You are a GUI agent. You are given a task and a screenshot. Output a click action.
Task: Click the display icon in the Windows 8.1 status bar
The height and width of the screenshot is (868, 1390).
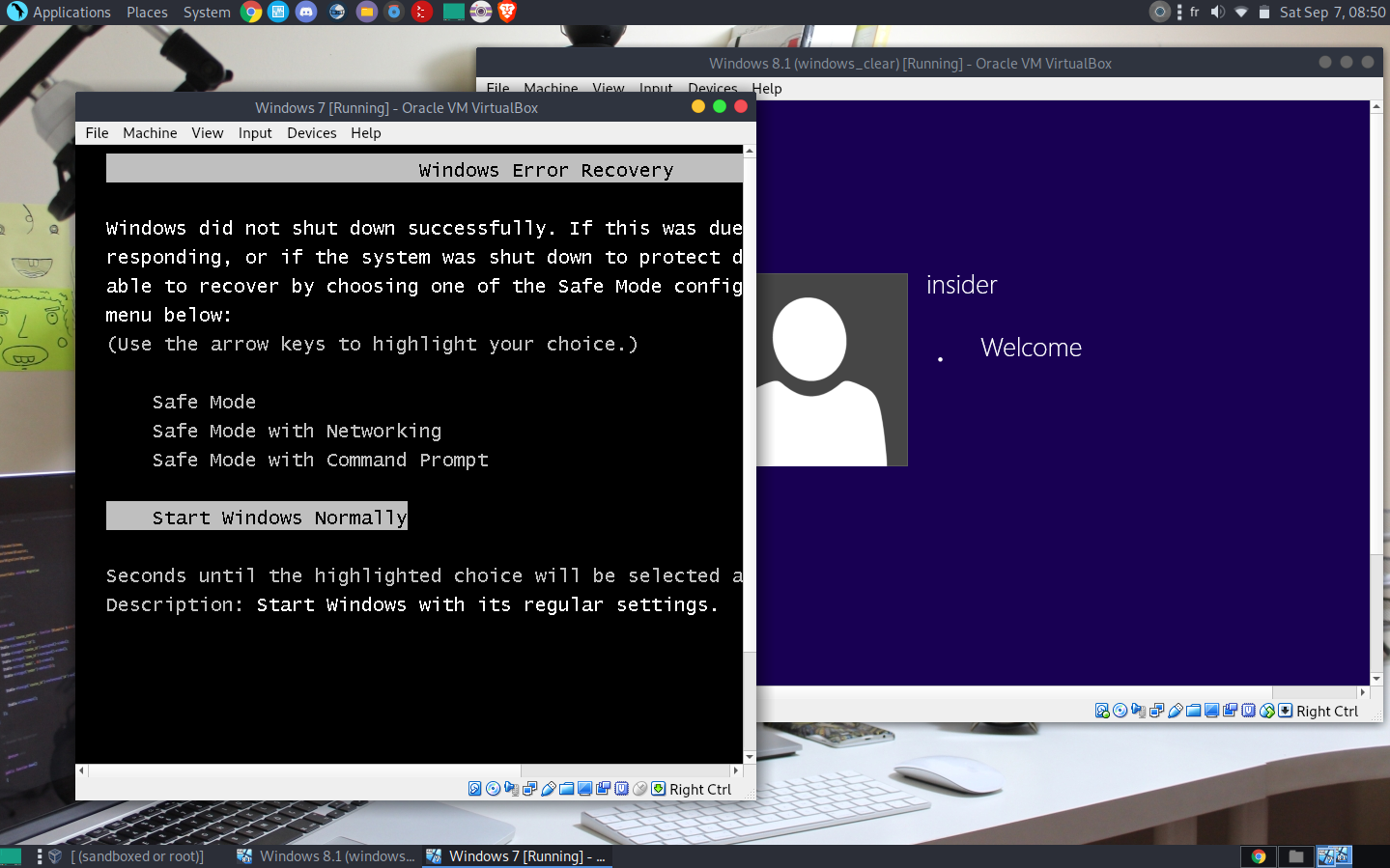coord(1211,711)
